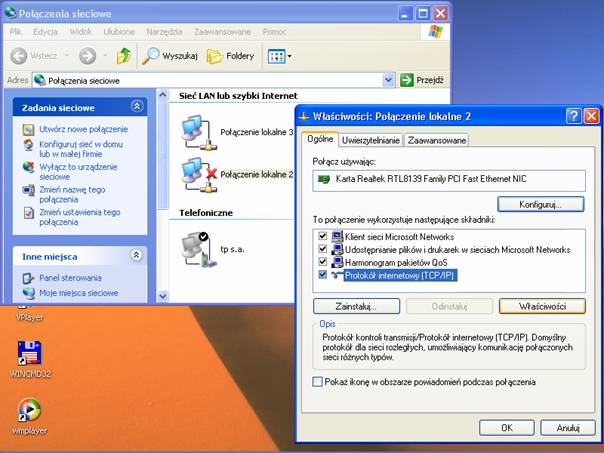Click the Anuluj button
This screenshot has height=453, width=604.
click(568, 428)
